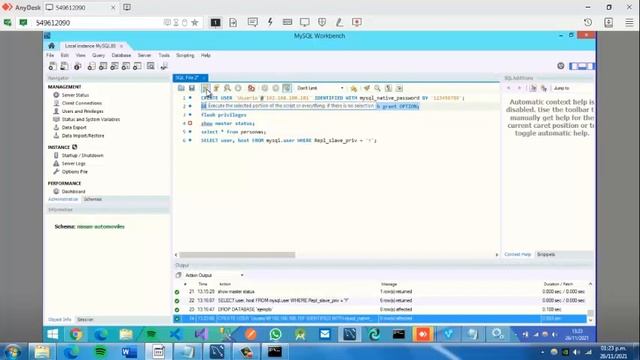The width and height of the screenshot is (640, 360).
Task: Select the Local instance MySQL80 tab
Action: 90,46
